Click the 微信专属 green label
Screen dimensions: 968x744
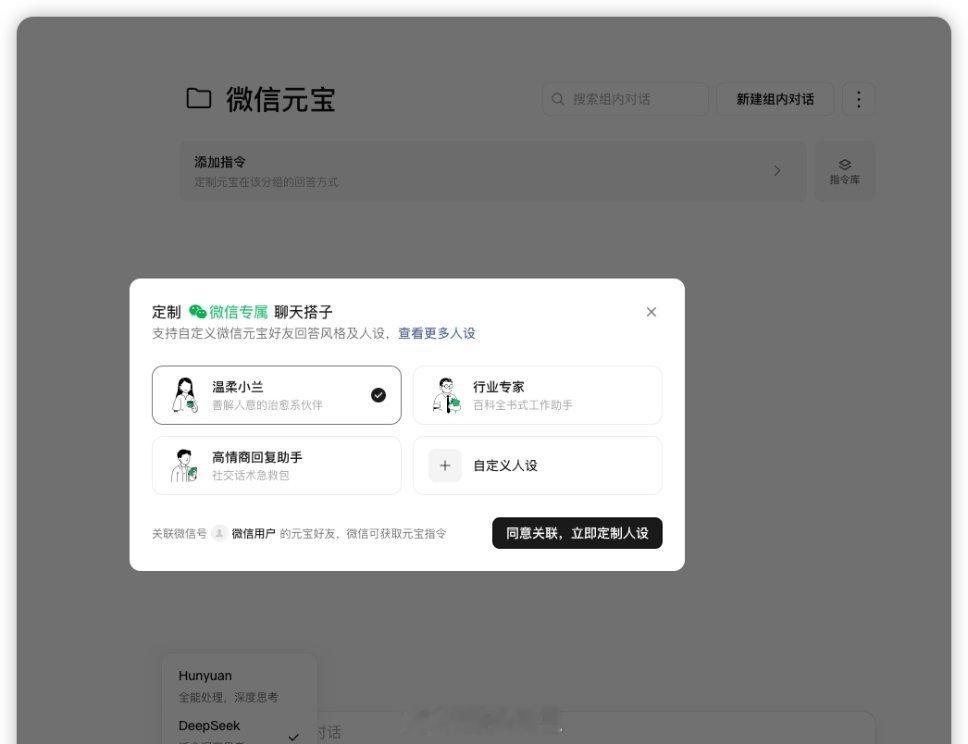pyautogui.click(x=238, y=312)
